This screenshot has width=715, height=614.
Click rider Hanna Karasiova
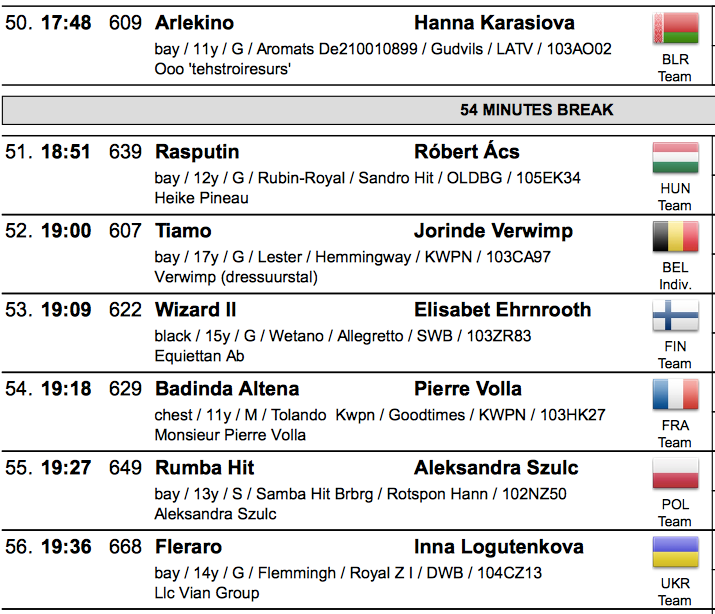(494, 23)
